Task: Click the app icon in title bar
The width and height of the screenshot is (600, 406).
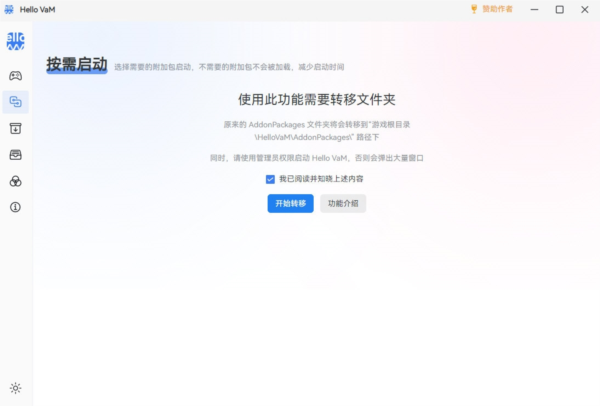Action: click(9, 9)
